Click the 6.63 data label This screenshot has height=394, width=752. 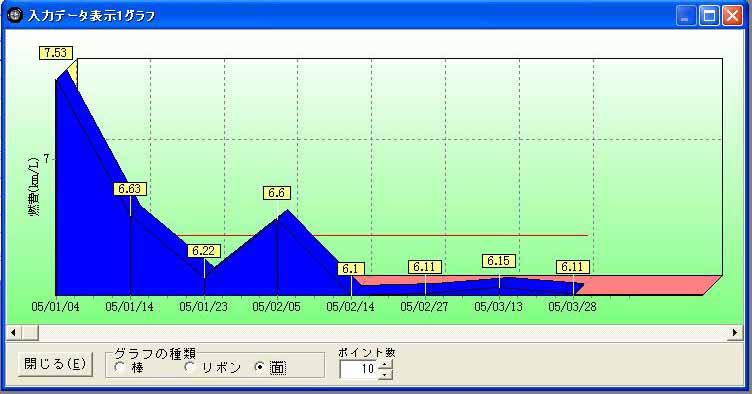tap(129, 189)
